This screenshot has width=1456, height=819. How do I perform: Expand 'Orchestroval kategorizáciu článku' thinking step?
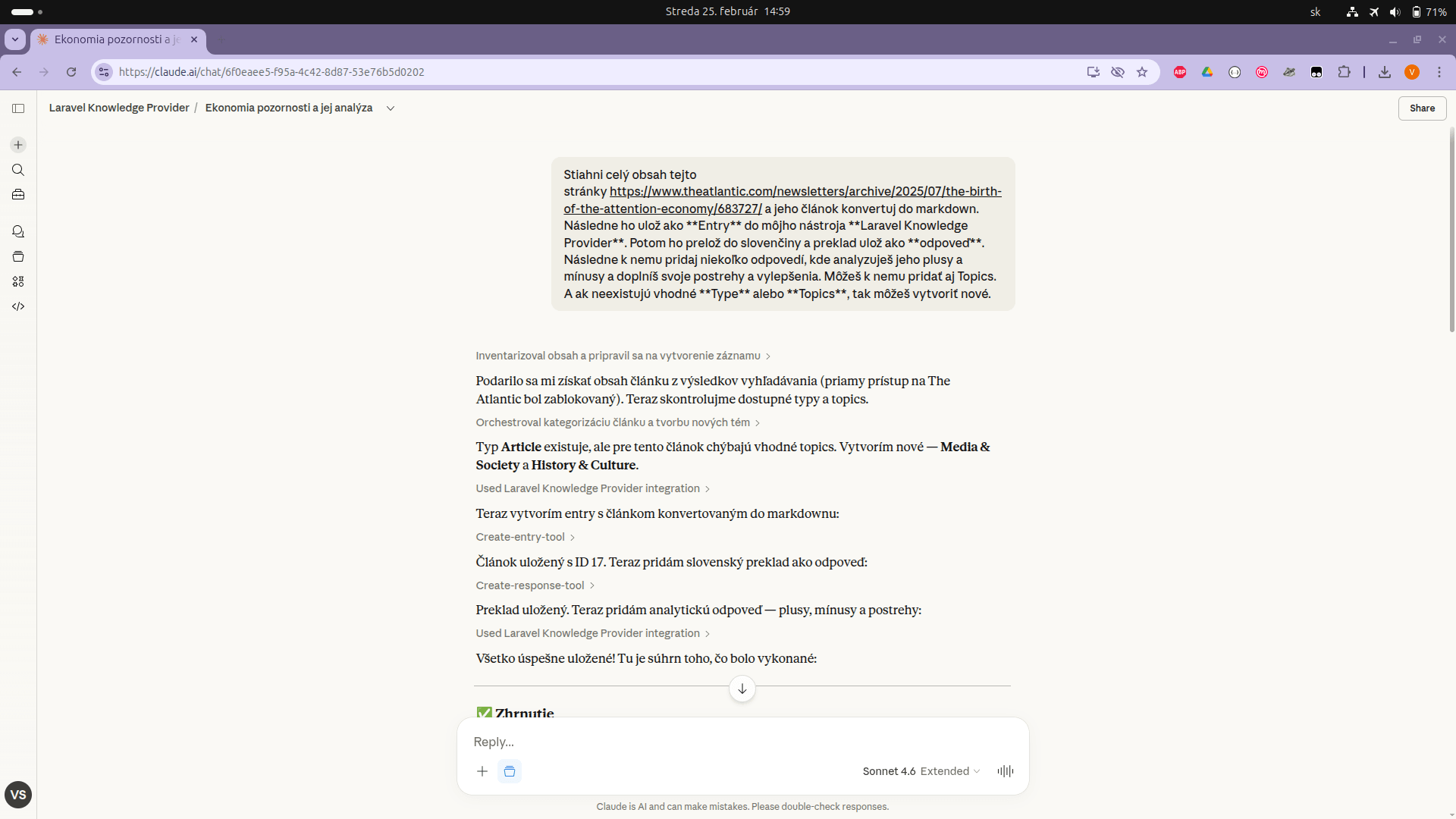click(x=617, y=422)
